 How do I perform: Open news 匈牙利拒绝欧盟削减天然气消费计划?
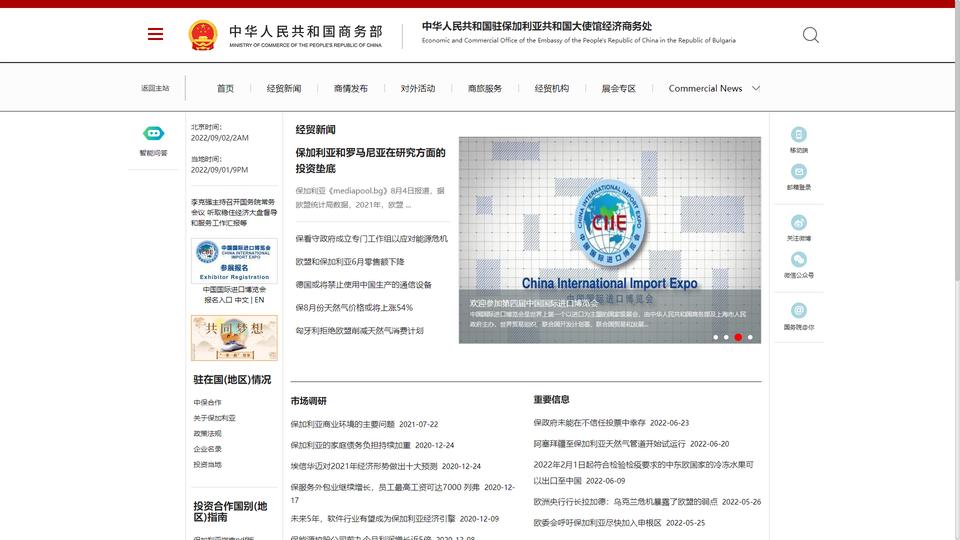[359, 331]
